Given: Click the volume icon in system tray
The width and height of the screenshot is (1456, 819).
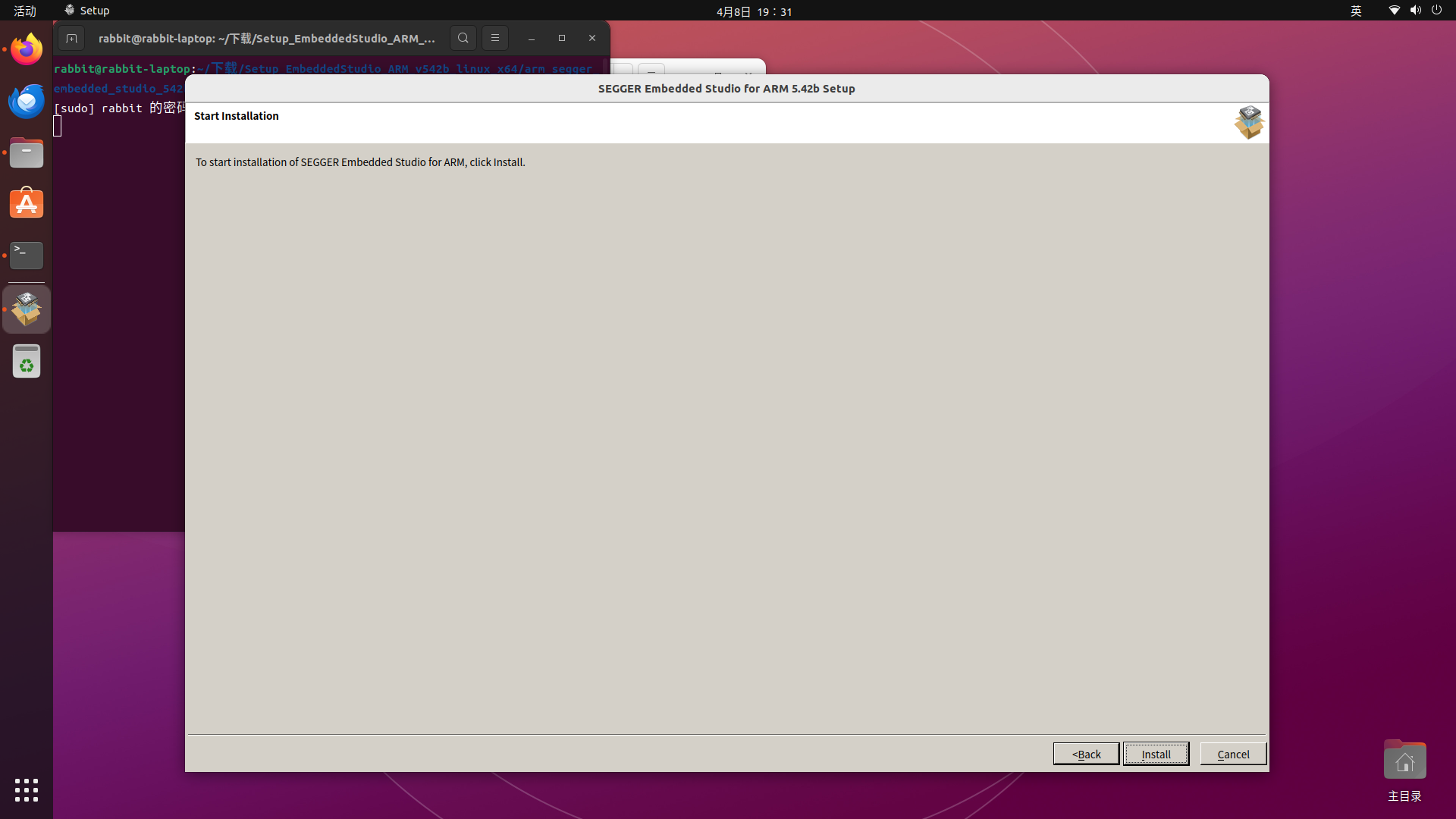Looking at the screenshot, I should [1415, 11].
